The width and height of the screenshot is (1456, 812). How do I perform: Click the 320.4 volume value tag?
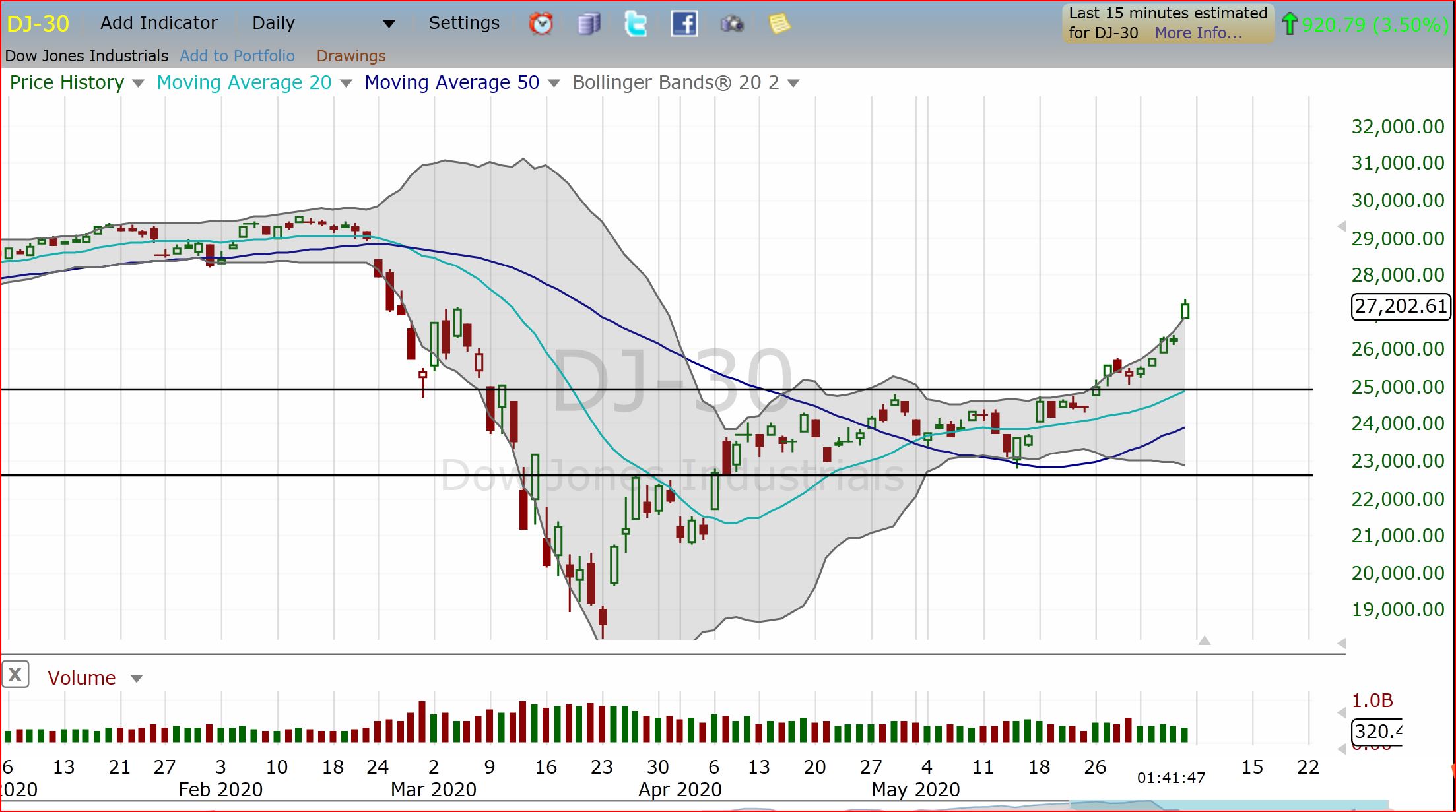[1376, 731]
